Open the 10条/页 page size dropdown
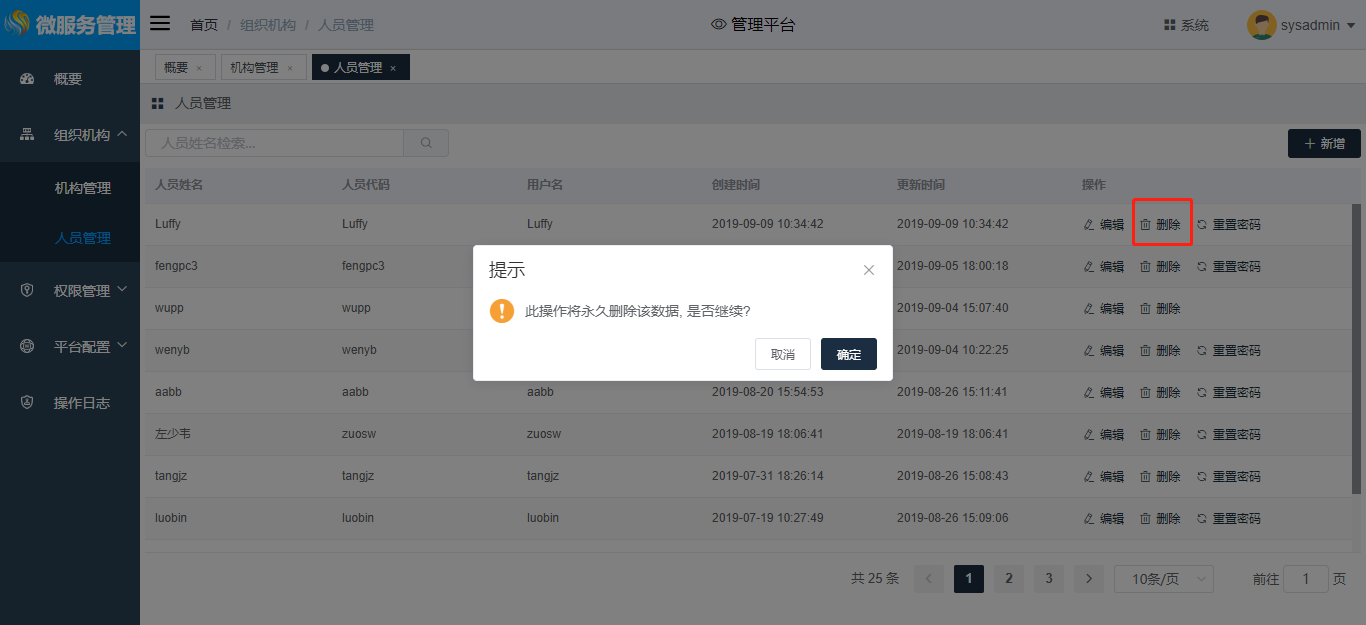Viewport: 1366px width, 625px height. pos(1163,578)
